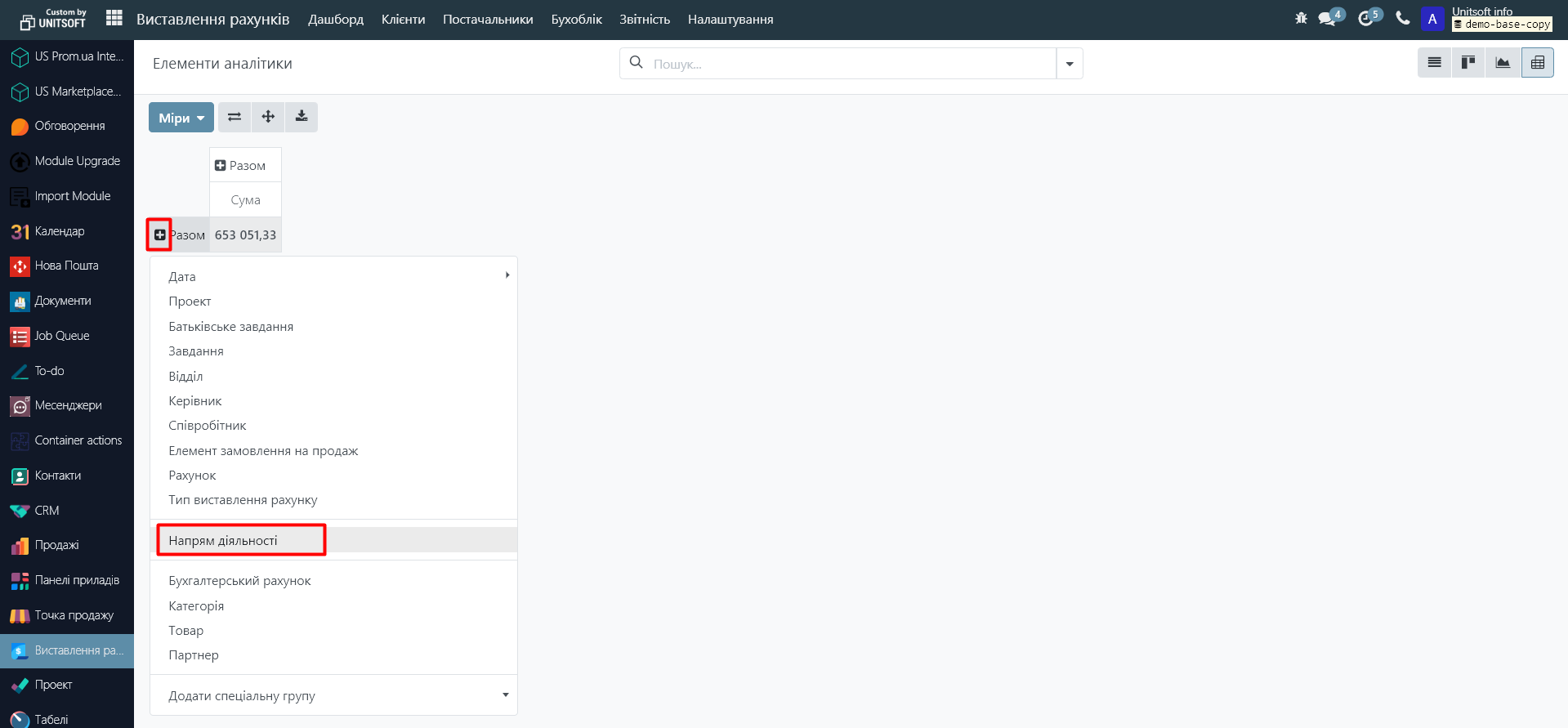Open the phone call icon
This screenshot has width=1568, height=728.
click(1403, 19)
